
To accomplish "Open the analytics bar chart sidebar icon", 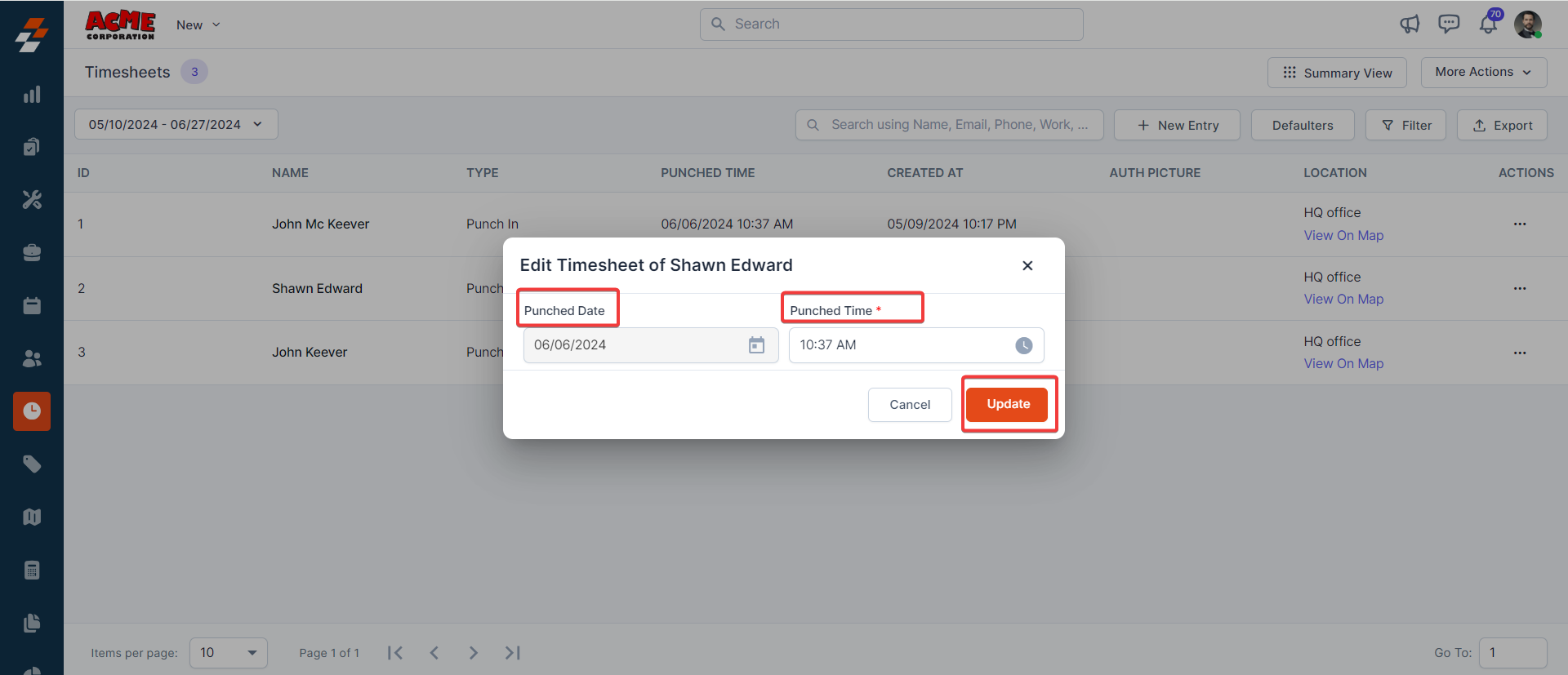I will point(32,95).
